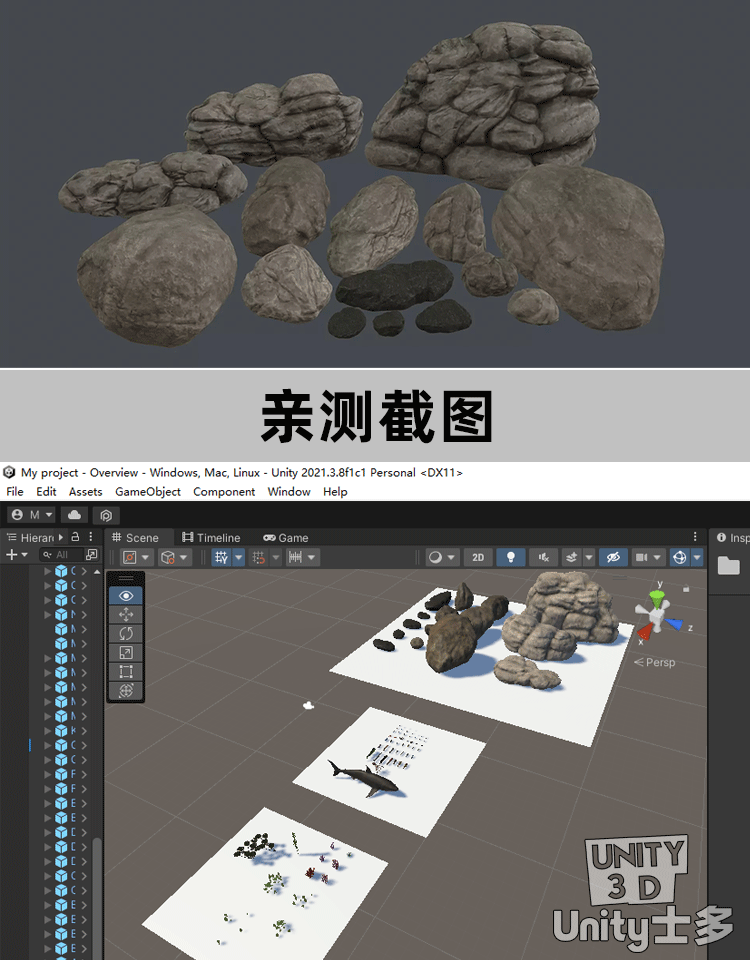Select the View (eye) tool in overlay
Image resolution: width=750 pixels, height=960 pixels.
tap(126, 595)
